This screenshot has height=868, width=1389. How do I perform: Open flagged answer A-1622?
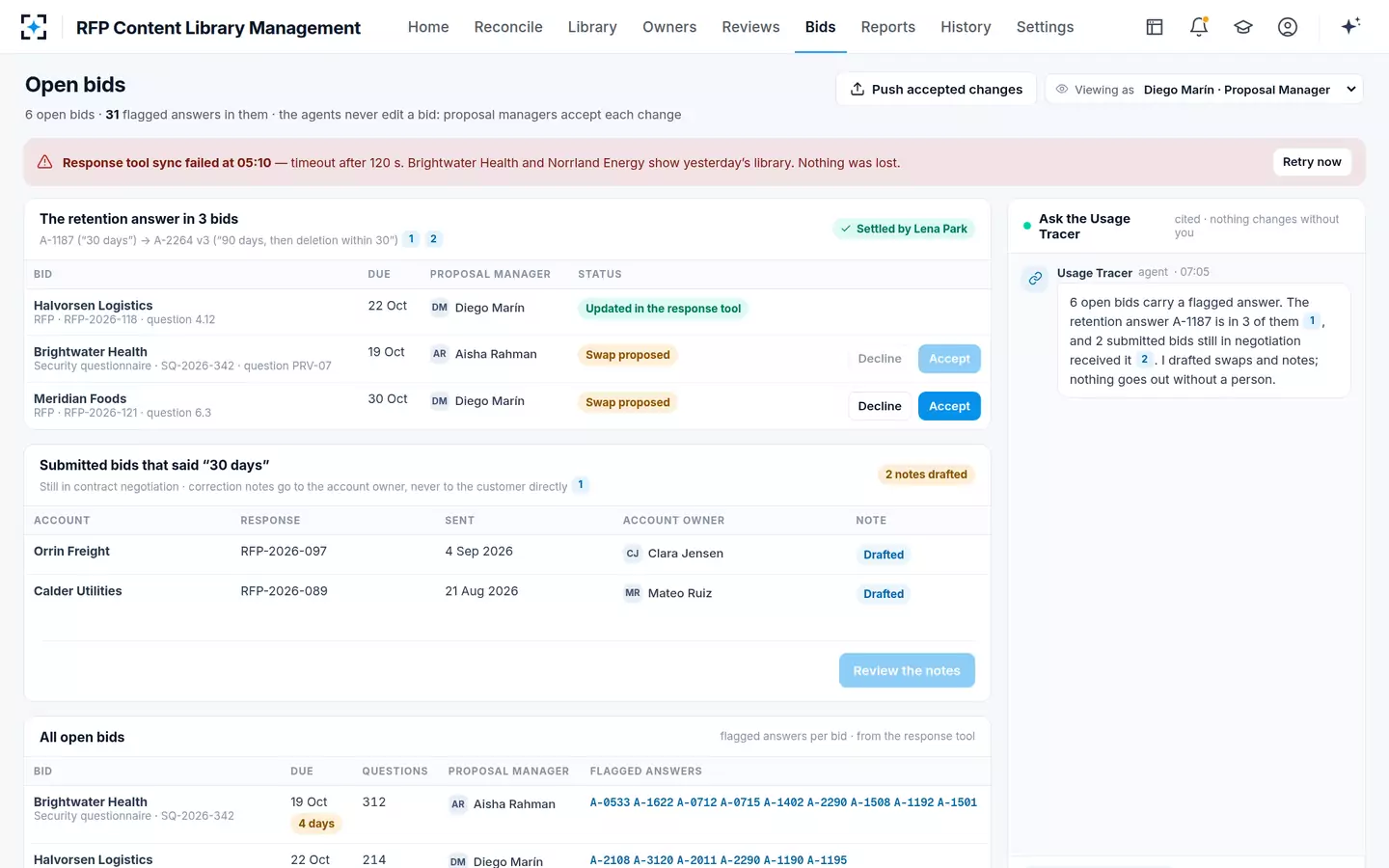click(x=653, y=802)
